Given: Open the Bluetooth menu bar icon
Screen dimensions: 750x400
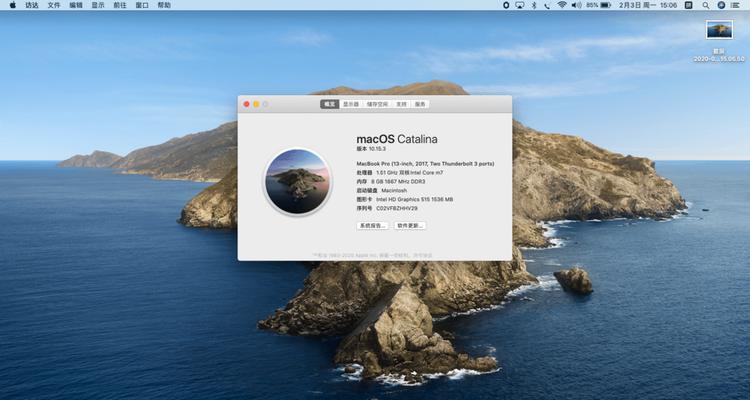Looking at the screenshot, I should click(x=534, y=5).
